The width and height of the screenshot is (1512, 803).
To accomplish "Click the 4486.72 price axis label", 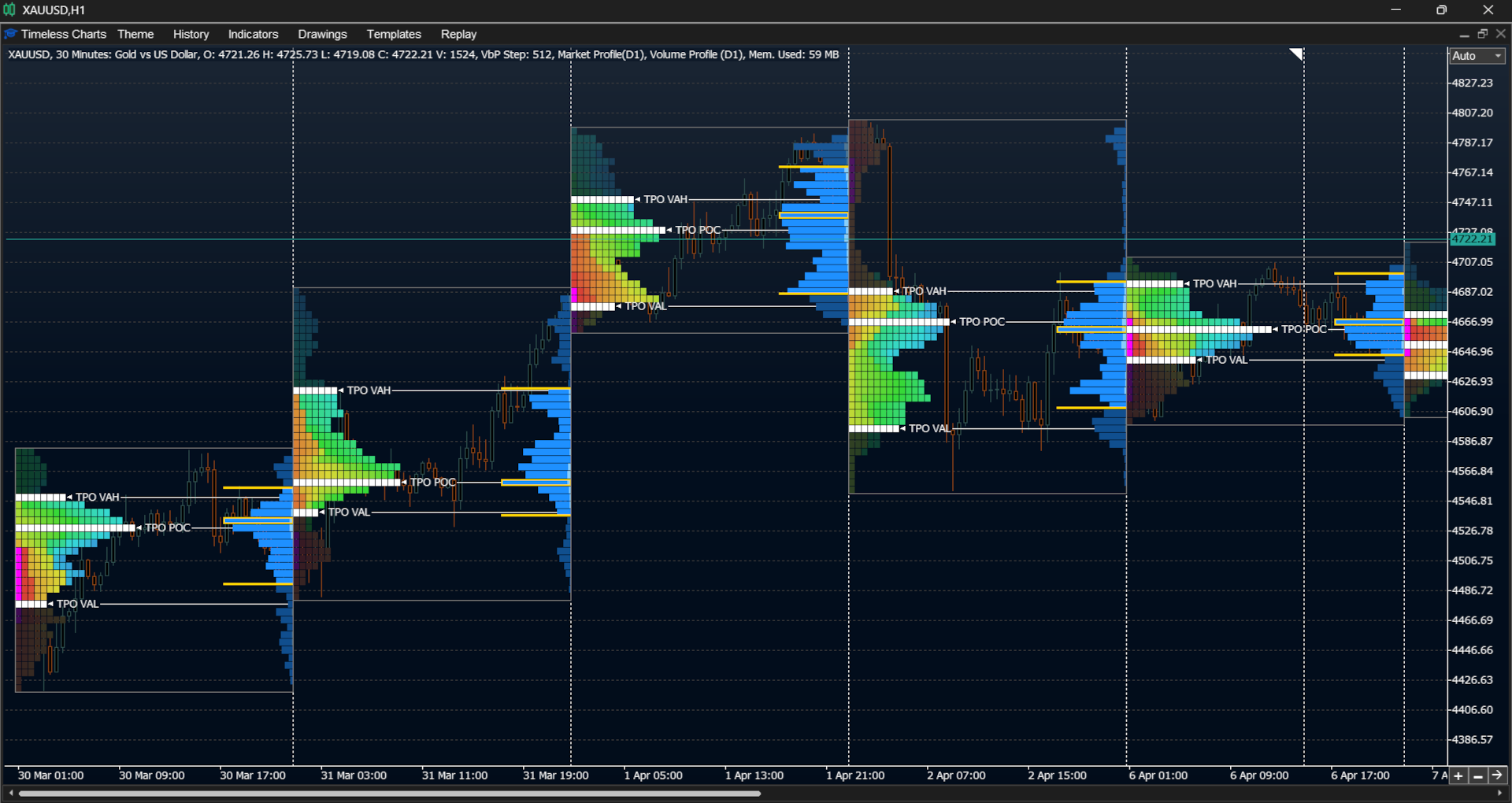I will [1473, 591].
